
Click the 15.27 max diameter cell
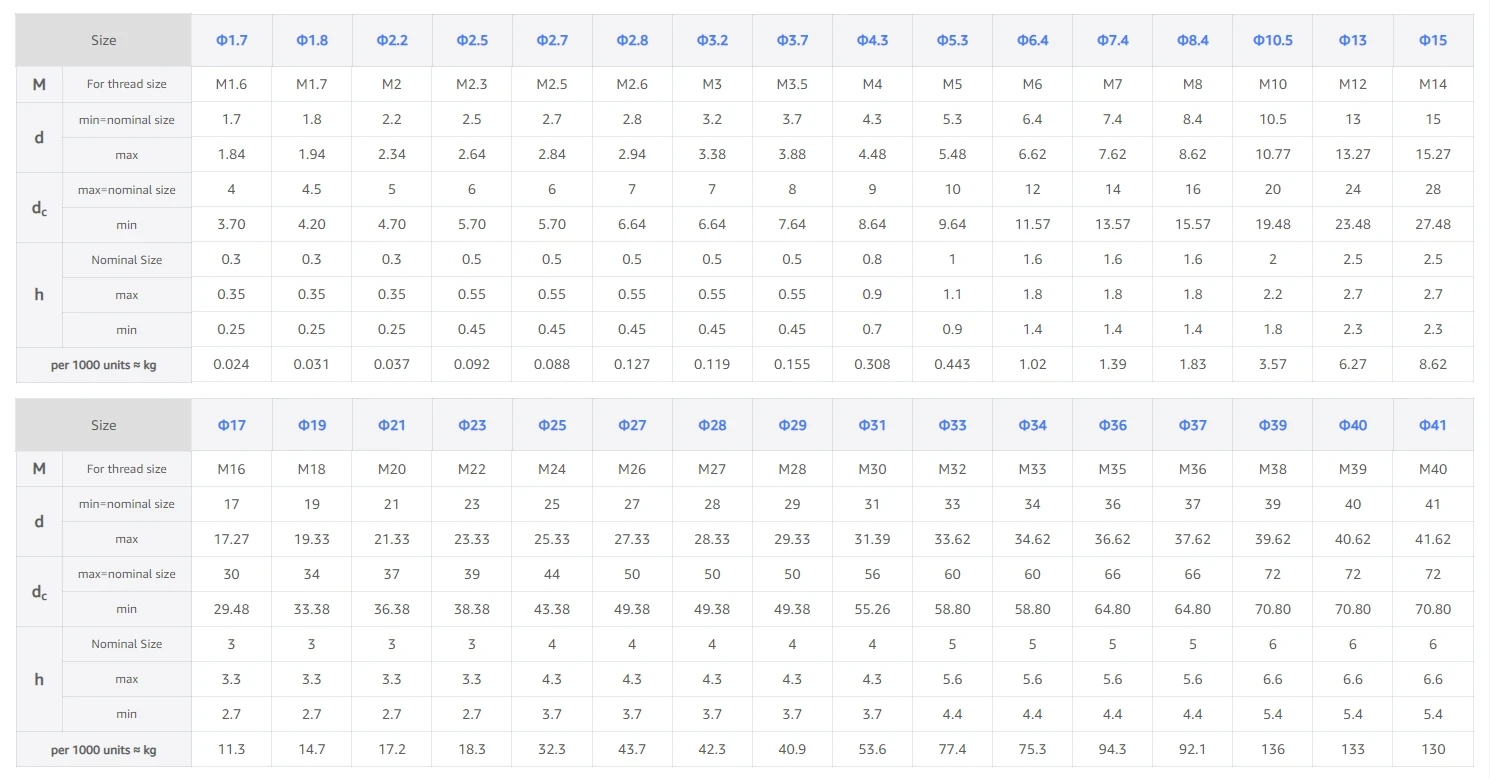pos(1433,154)
